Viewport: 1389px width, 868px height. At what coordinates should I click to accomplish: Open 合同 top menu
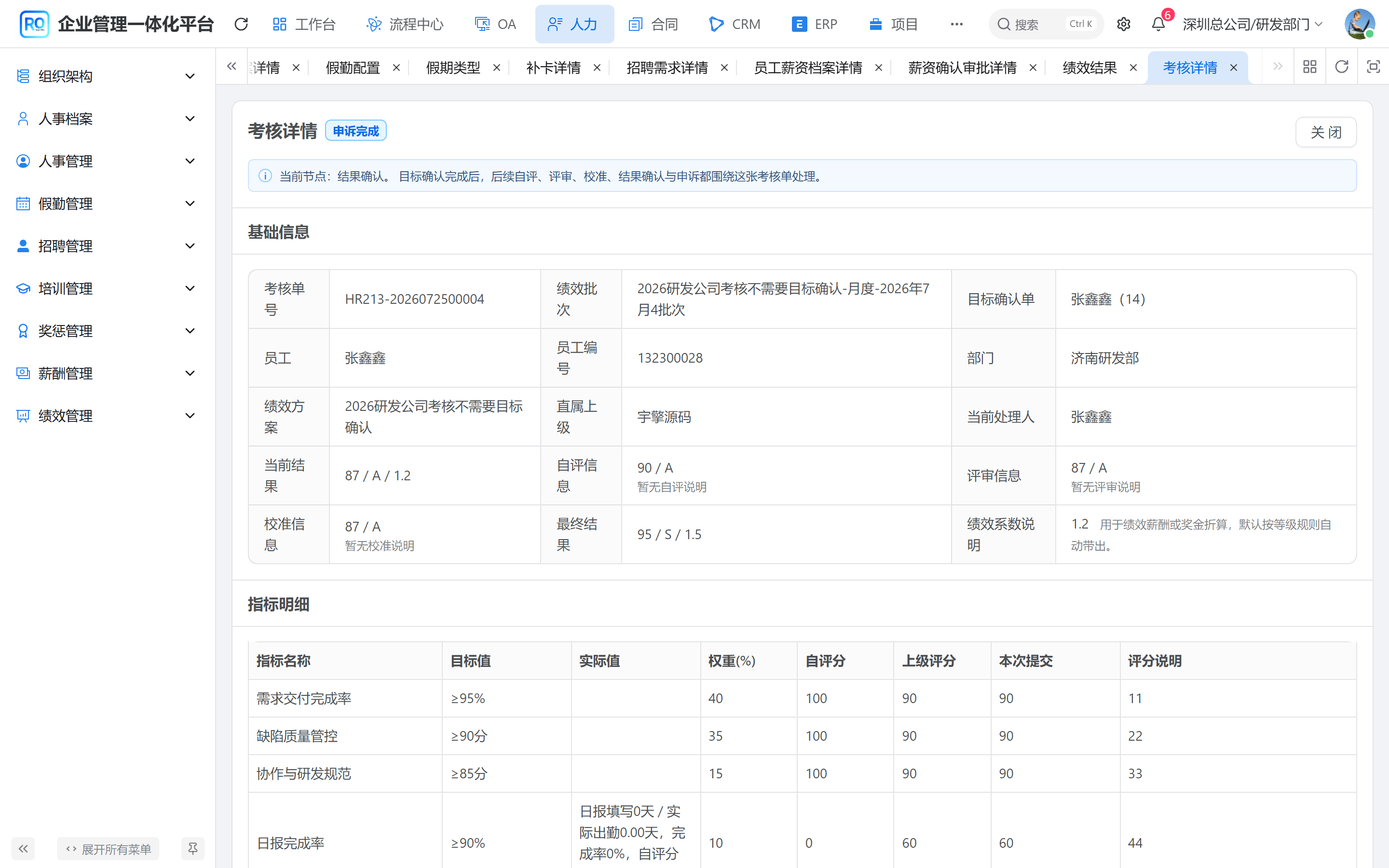[x=653, y=24]
